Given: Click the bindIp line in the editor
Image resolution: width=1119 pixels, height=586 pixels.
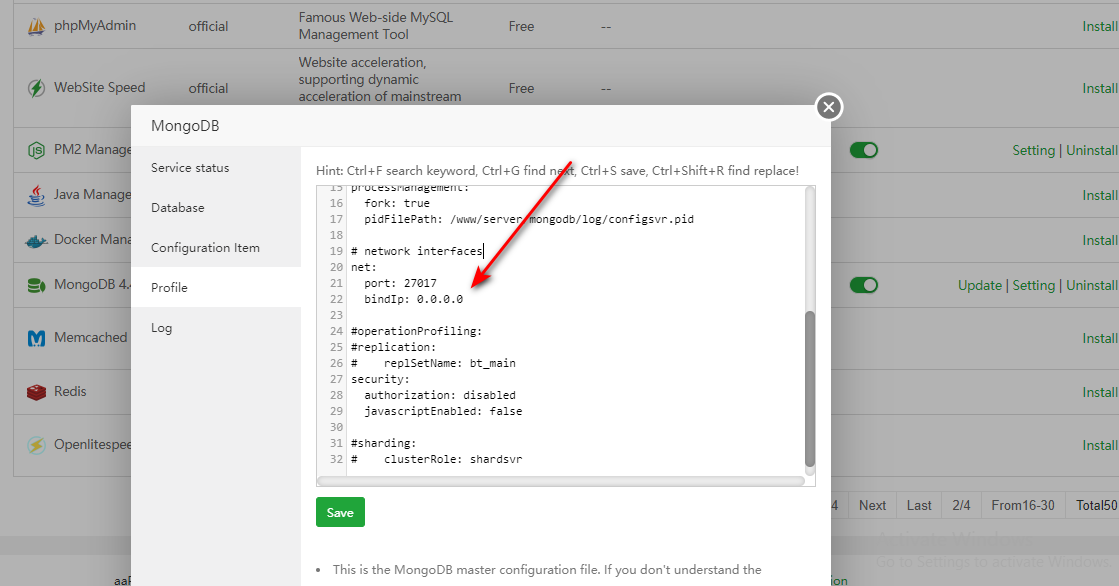Looking at the screenshot, I should 413,299.
